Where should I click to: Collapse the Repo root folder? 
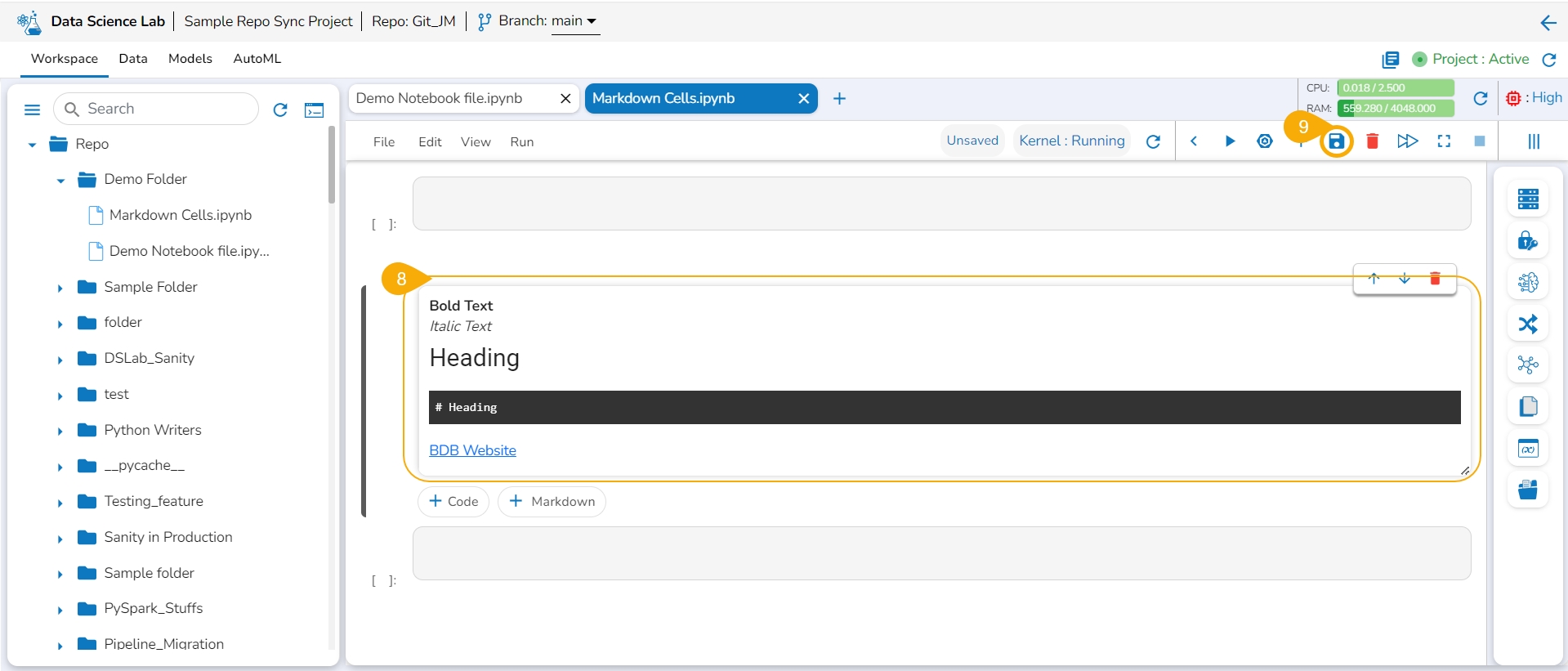pyautogui.click(x=32, y=145)
